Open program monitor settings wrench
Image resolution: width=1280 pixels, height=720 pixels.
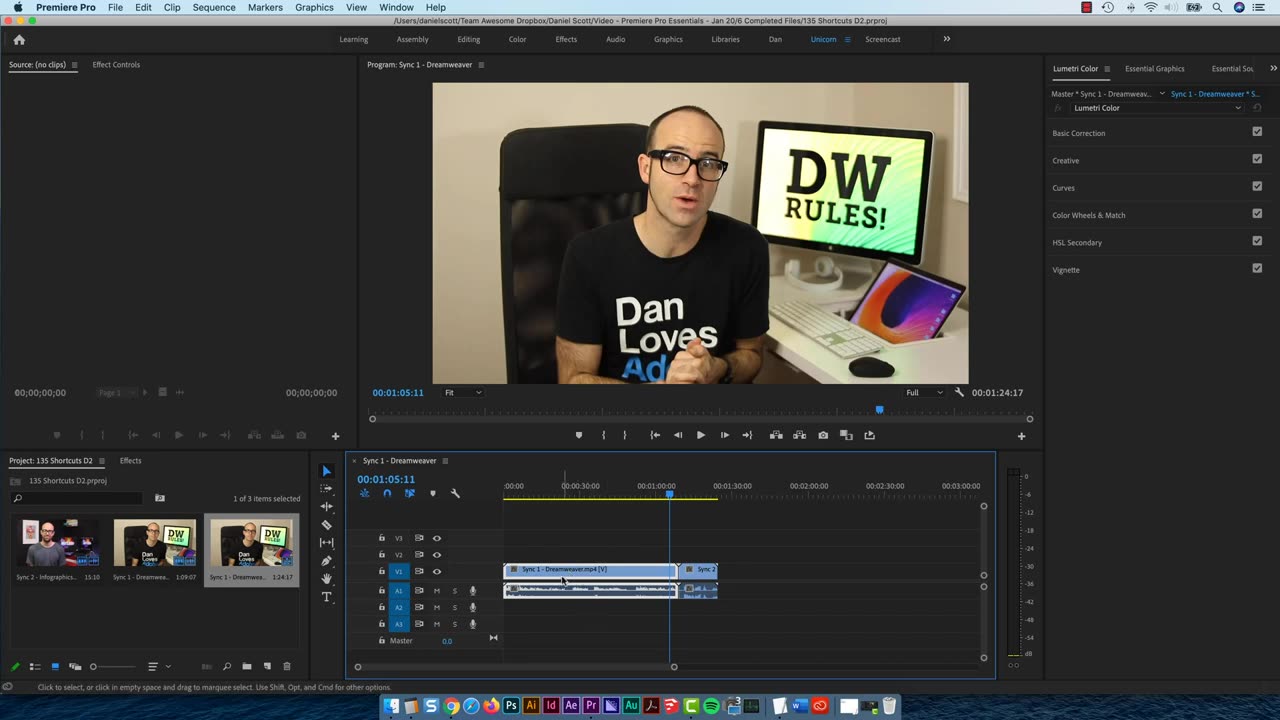[x=959, y=392]
